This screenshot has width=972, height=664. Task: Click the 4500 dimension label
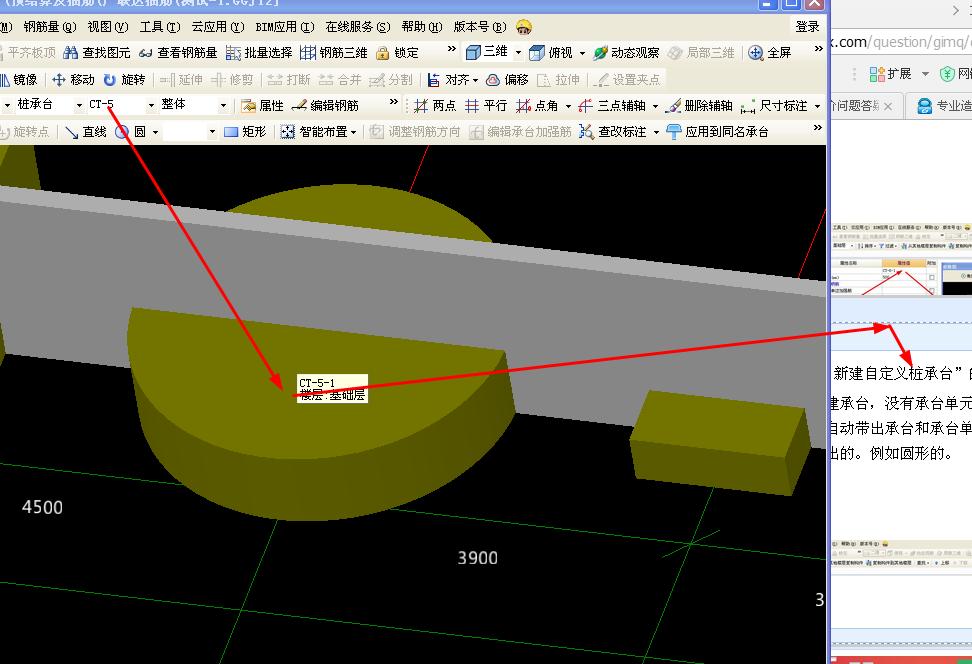pyautogui.click(x=42, y=507)
